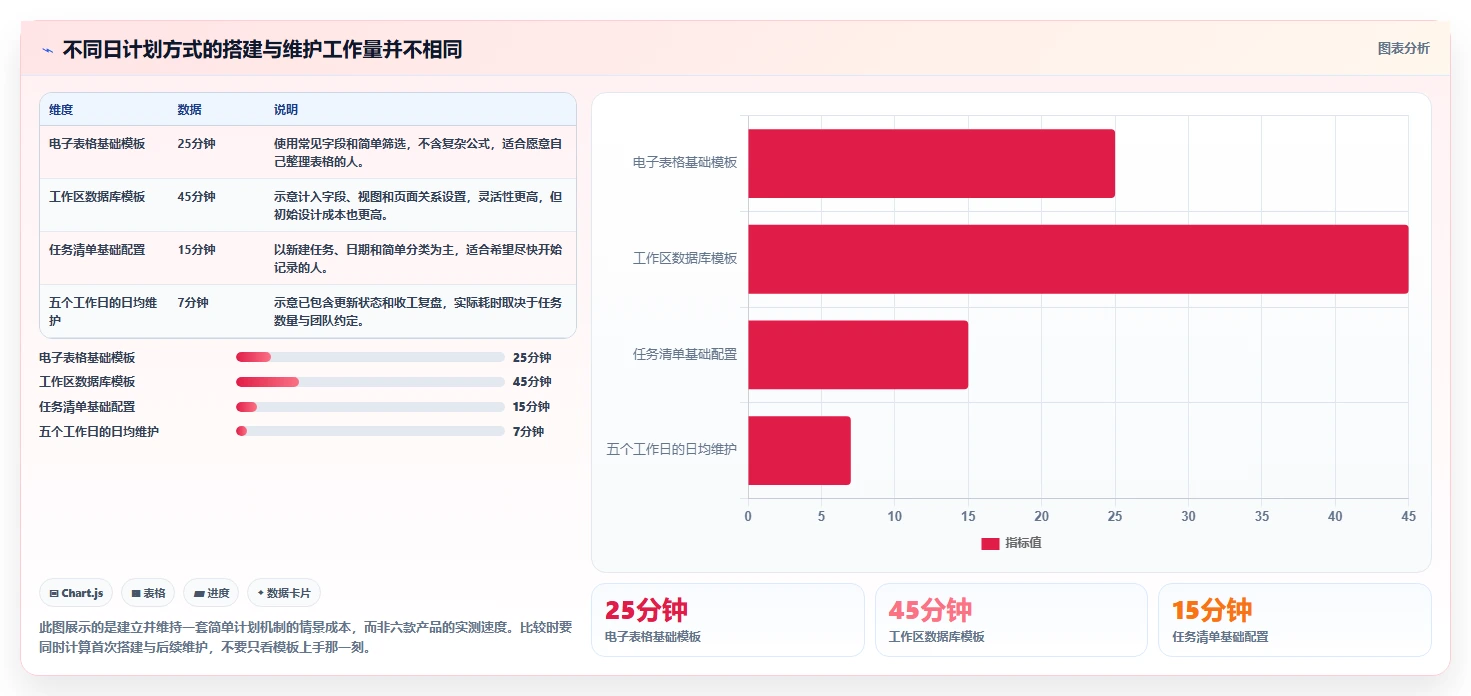
Task: Click the description starting 使用常见字段和简单筛选
Action: point(418,152)
